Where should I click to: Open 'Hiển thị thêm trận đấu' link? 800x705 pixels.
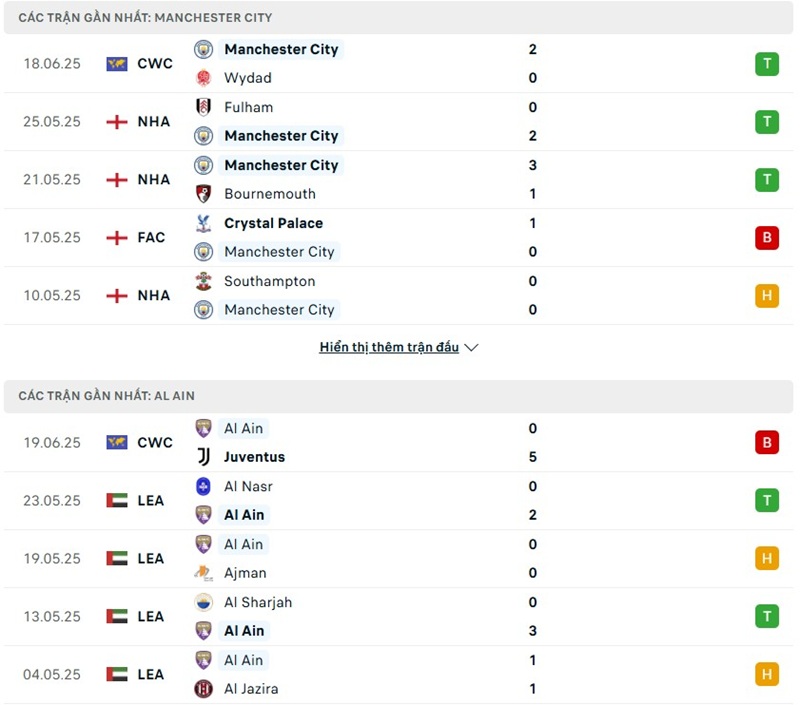[x=389, y=348]
